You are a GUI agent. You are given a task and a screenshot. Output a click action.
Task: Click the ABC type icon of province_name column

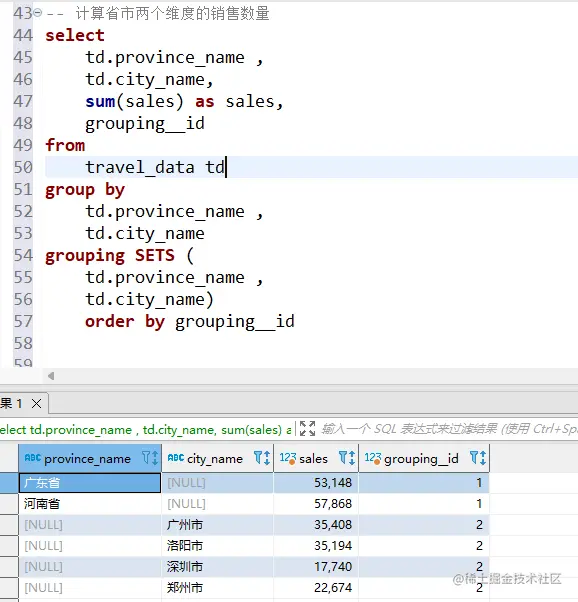click(x=33, y=458)
